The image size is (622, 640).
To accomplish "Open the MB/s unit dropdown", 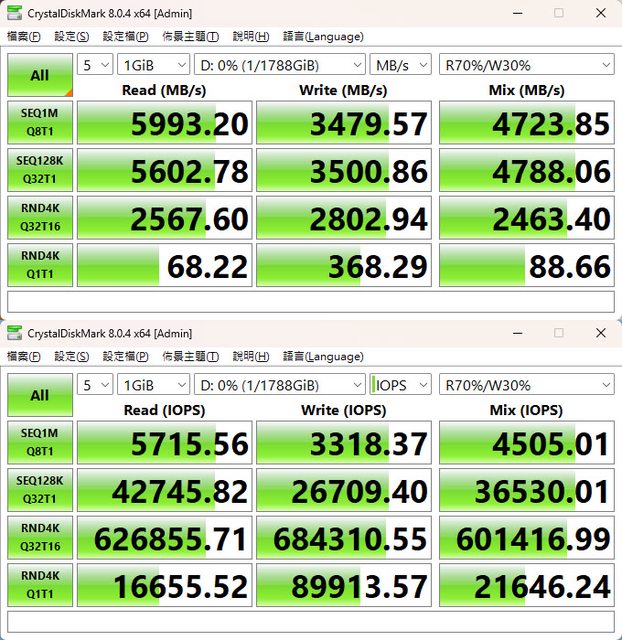I will pos(400,65).
